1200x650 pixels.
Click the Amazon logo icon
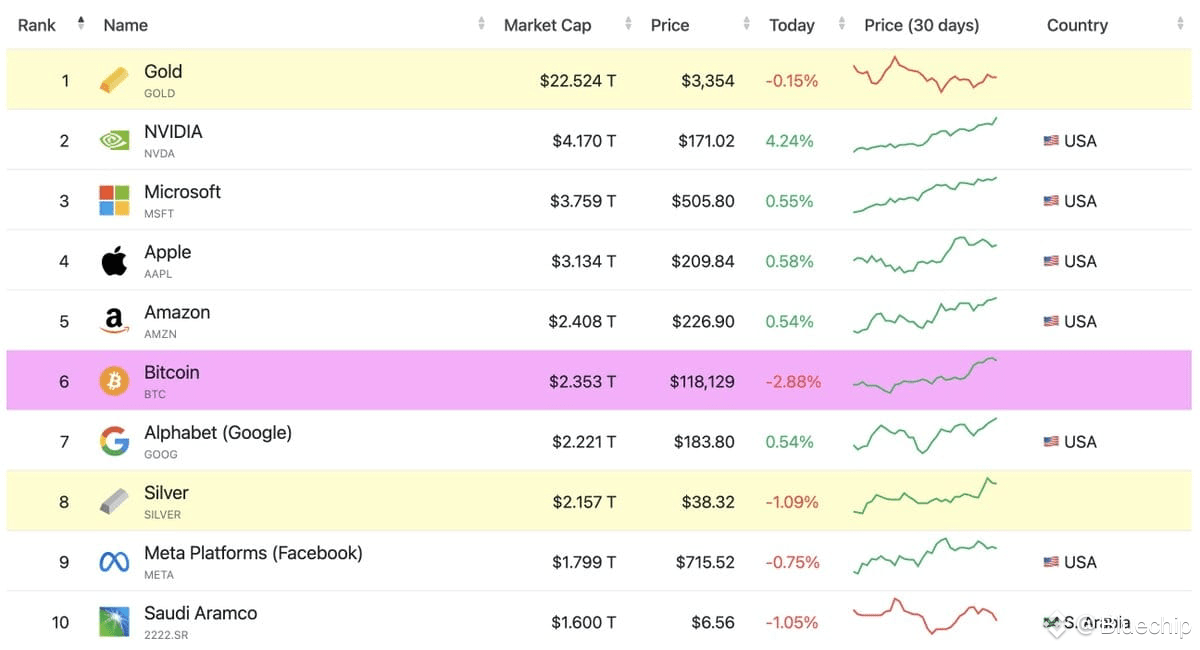[x=114, y=321]
